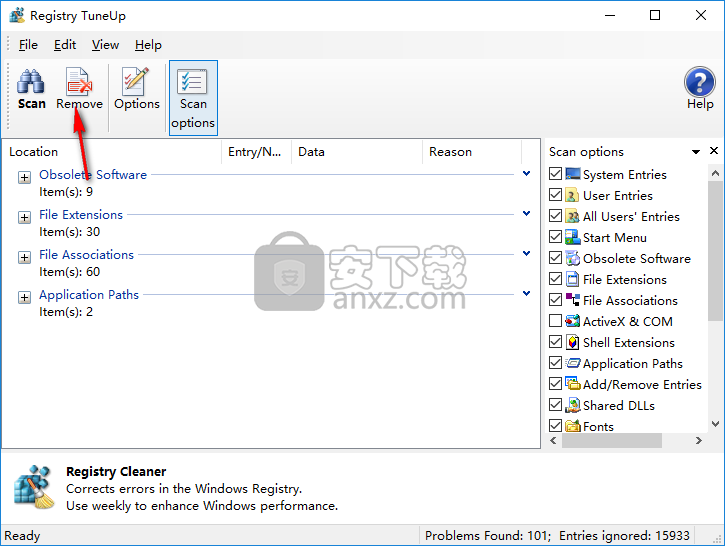Sort by the Data column header

pos(357,152)
